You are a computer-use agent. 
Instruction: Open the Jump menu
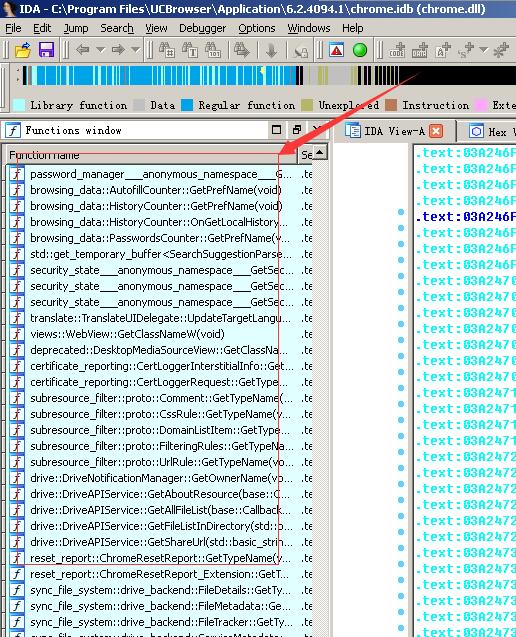(76, 28)
